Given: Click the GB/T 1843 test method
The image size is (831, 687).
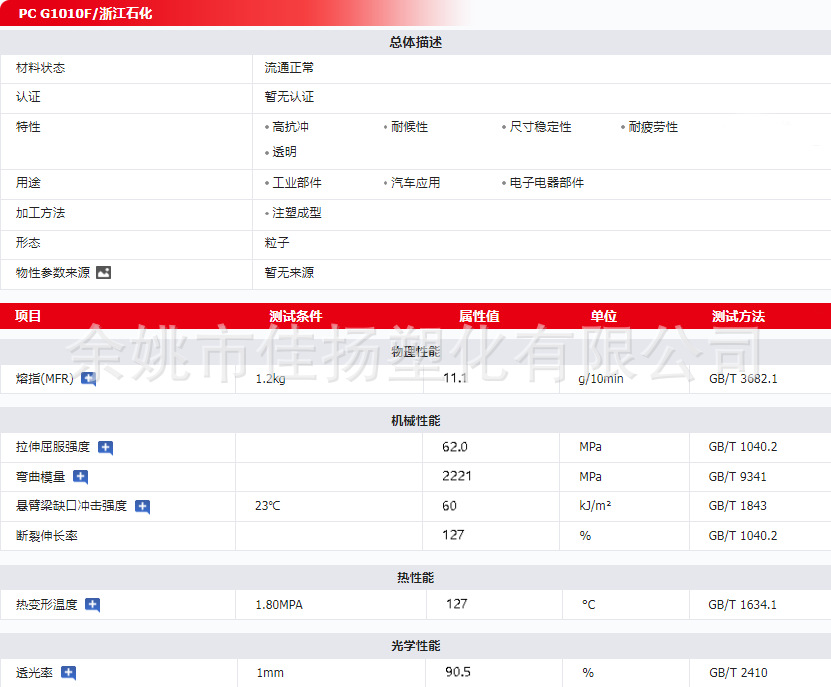Looking at the screenshot, I should [x=738, y=506].
